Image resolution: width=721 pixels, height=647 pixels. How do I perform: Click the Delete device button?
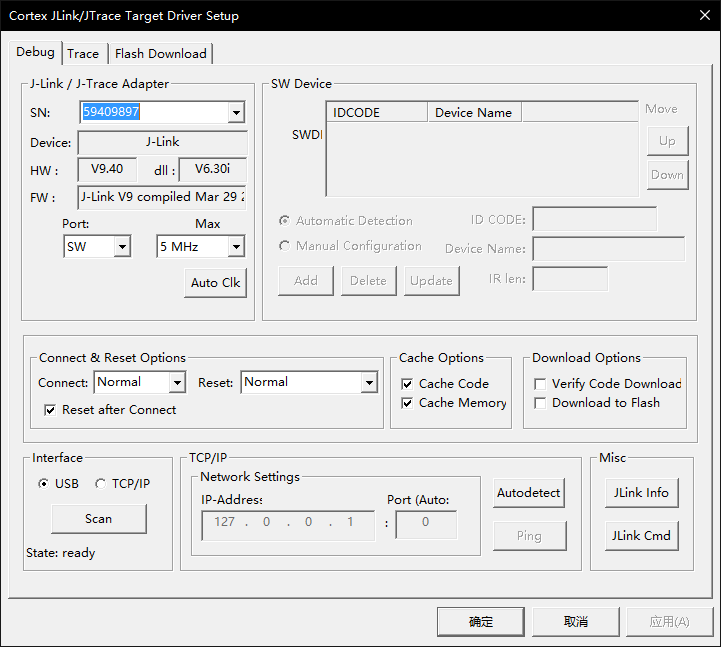pos(368,281)
